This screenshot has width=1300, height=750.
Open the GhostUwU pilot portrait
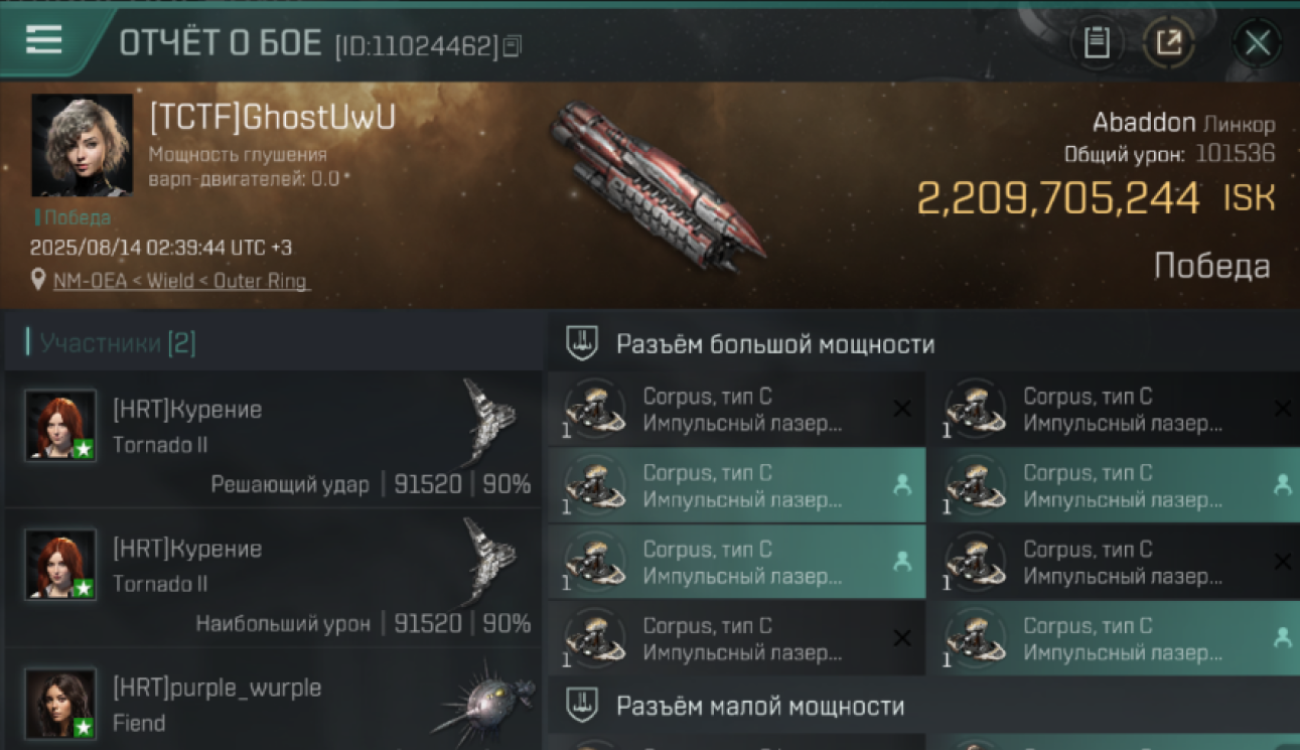(82, 145)
